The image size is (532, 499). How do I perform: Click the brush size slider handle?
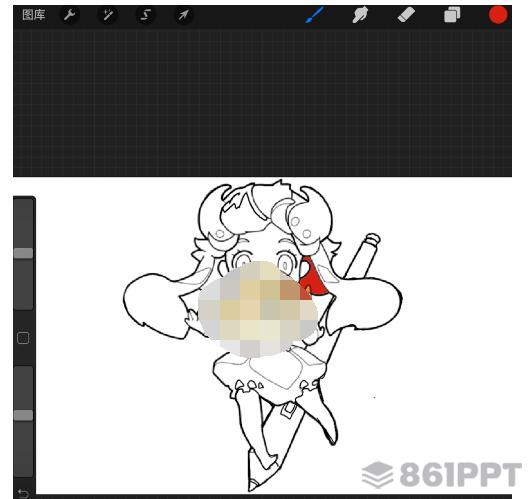click(x=23, y=253)
